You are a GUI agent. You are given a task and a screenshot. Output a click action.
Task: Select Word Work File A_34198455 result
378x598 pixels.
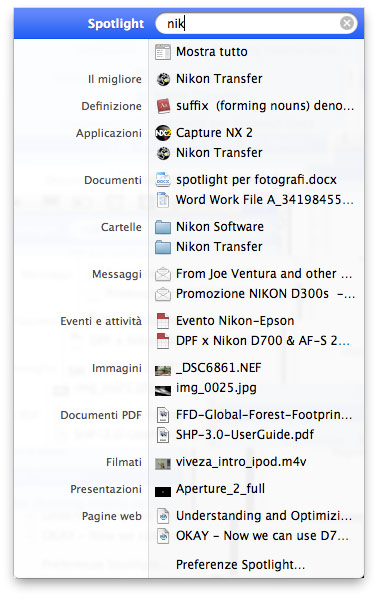[x=265, y=200]
